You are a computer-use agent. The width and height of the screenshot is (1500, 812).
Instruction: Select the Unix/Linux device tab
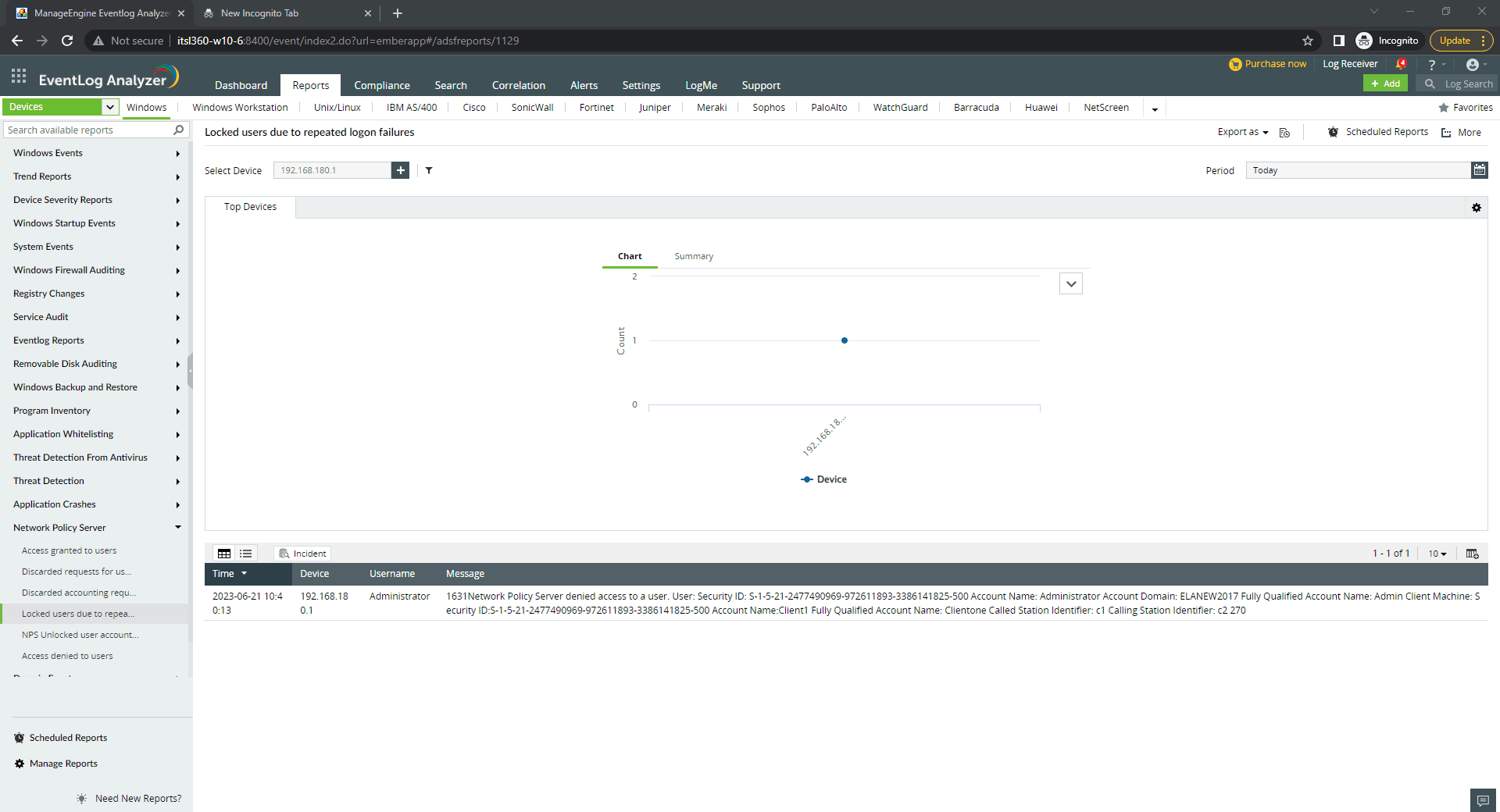337,108
